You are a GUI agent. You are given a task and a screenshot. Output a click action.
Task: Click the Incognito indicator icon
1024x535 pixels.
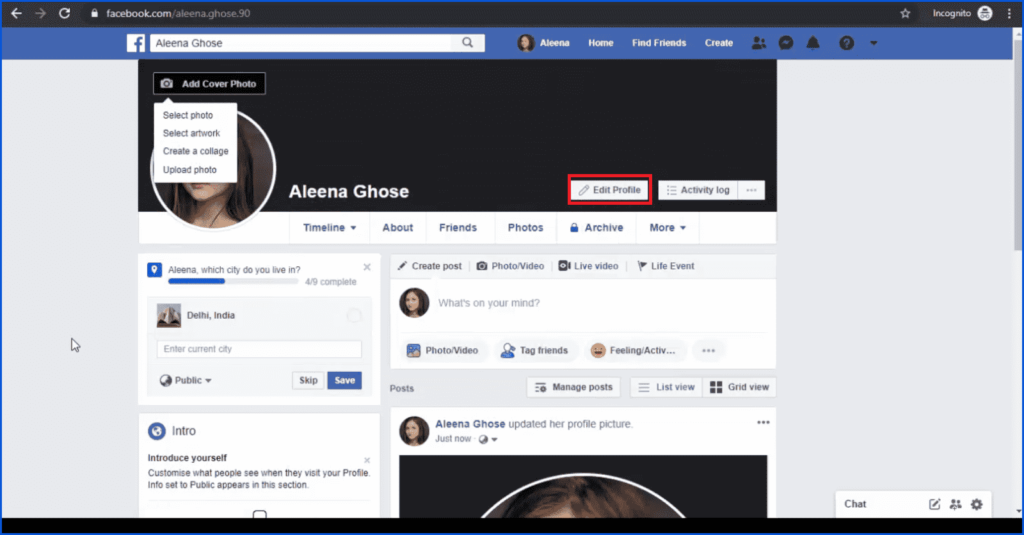tap(985, 13)
